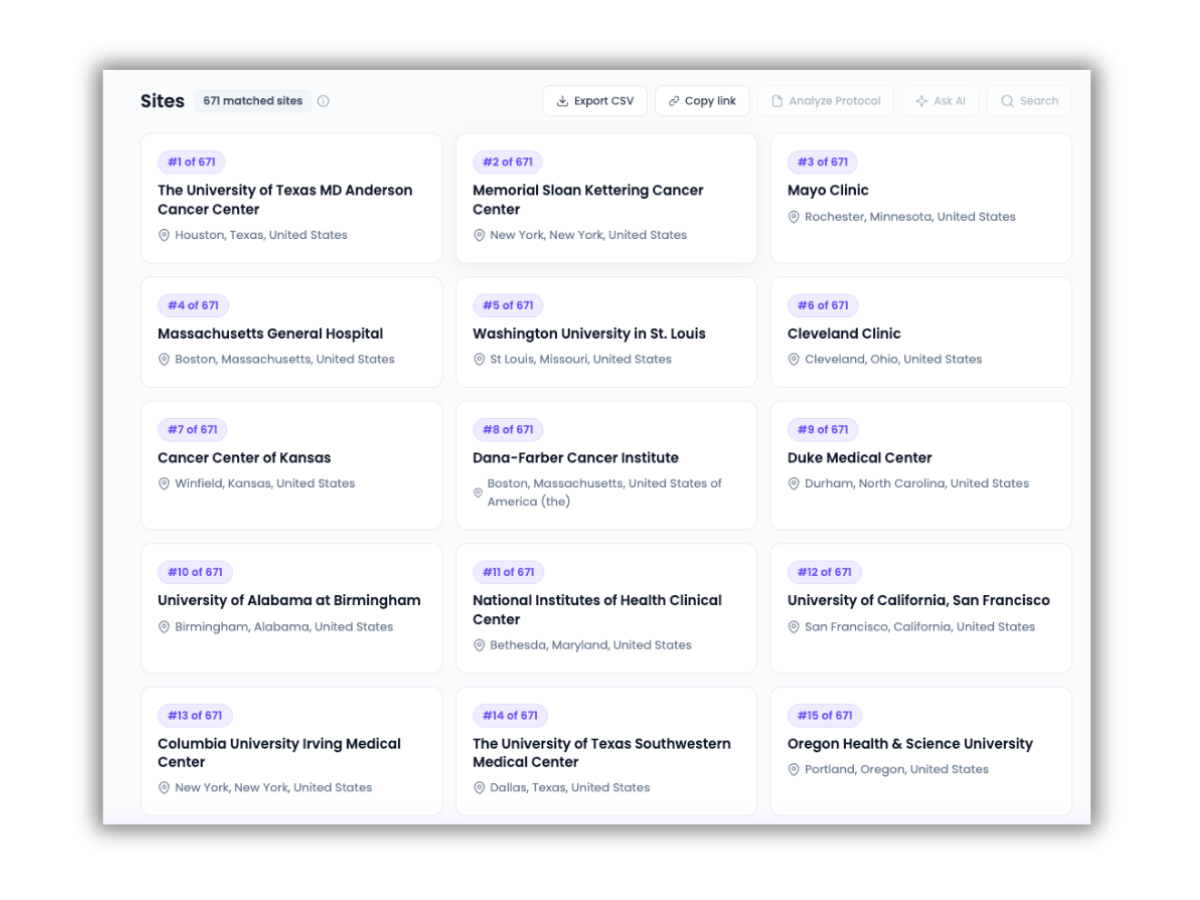The height and width of the screenshot is (900, 1200).
Task: Click the location pin next to Houston, Texas
Action: tap(164, 235)
